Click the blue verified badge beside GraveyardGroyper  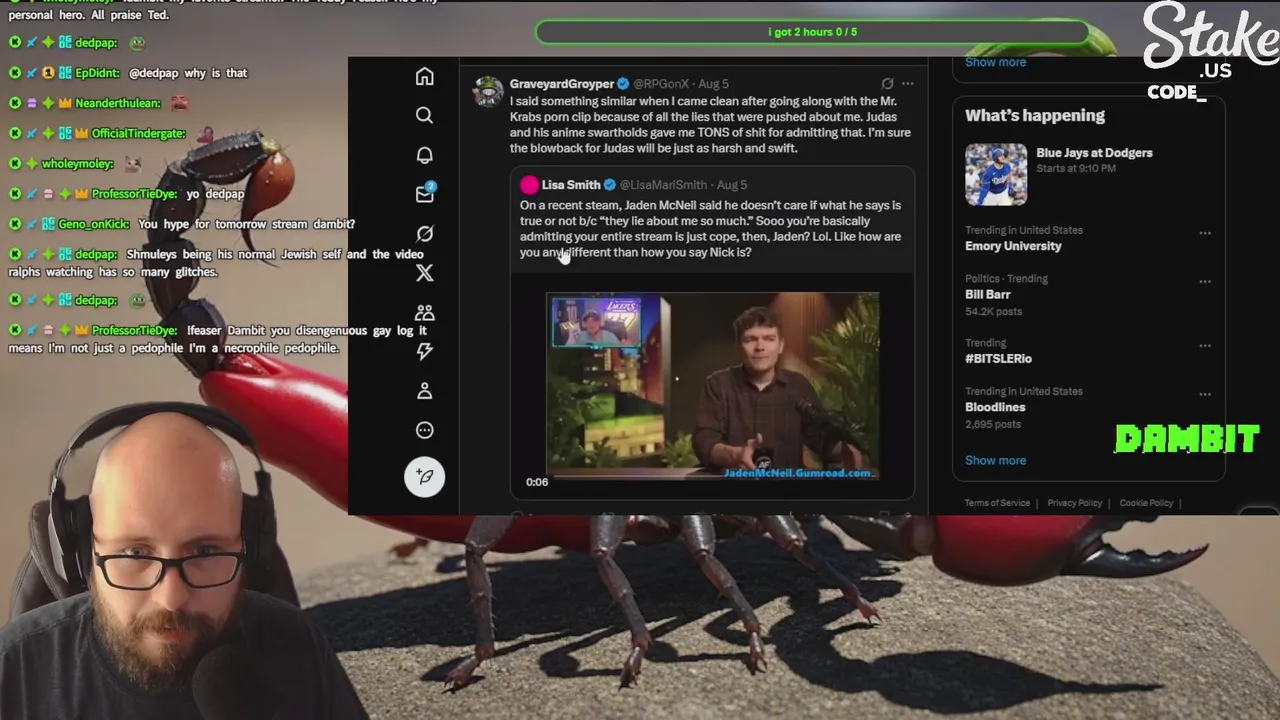click(x=623, y=84)
